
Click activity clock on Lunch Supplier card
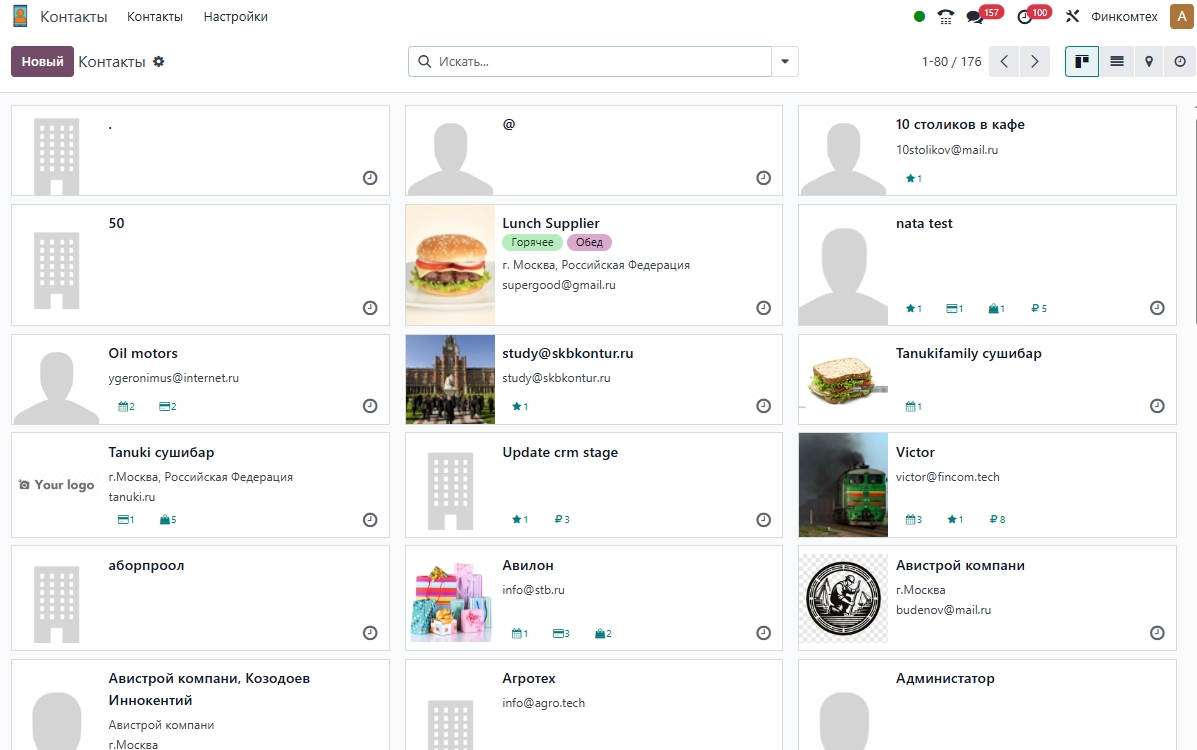[763, 308]
